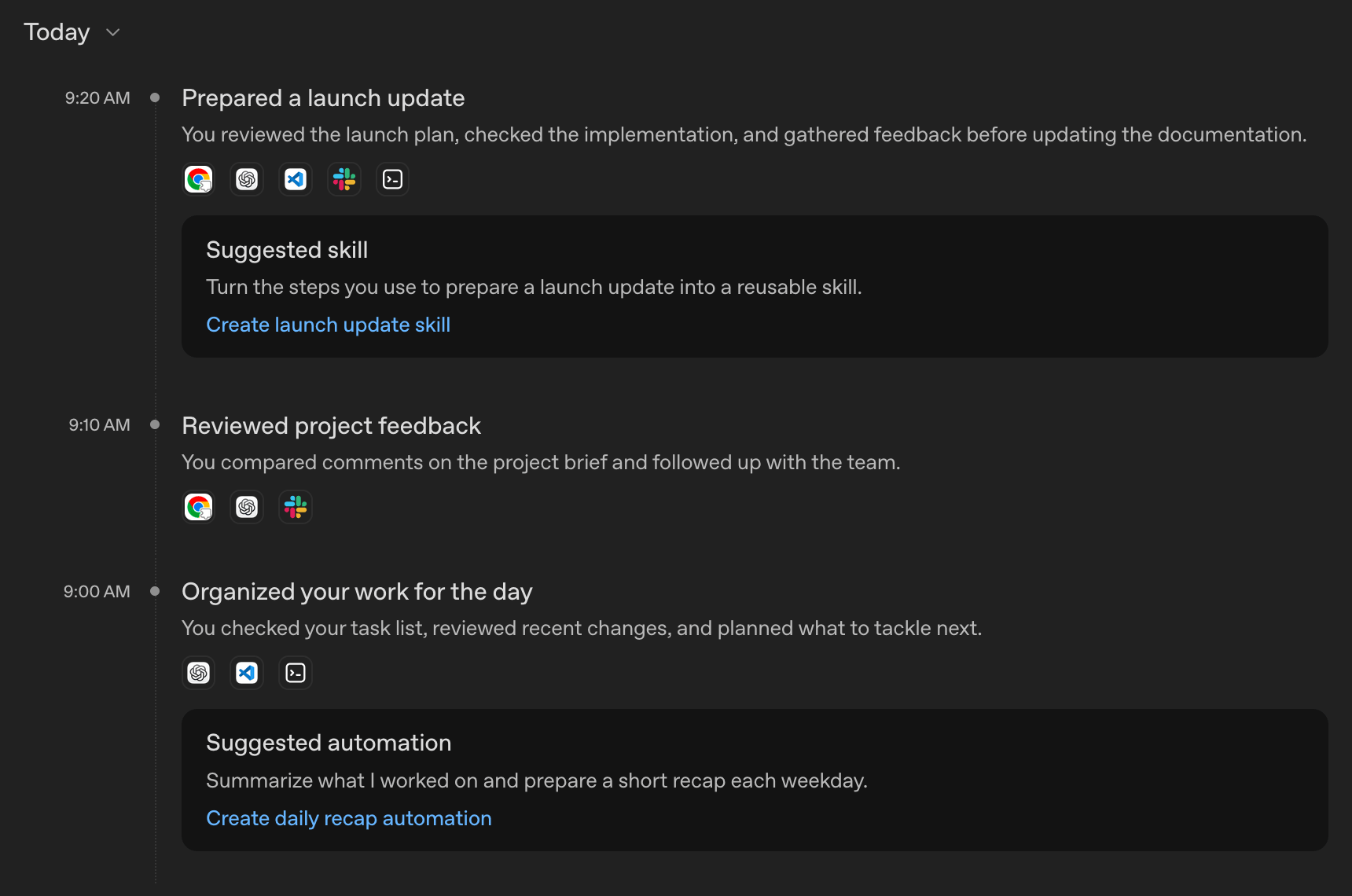
Task: Click Slack icon under Prepared a launch update
Action: (344, 179)
